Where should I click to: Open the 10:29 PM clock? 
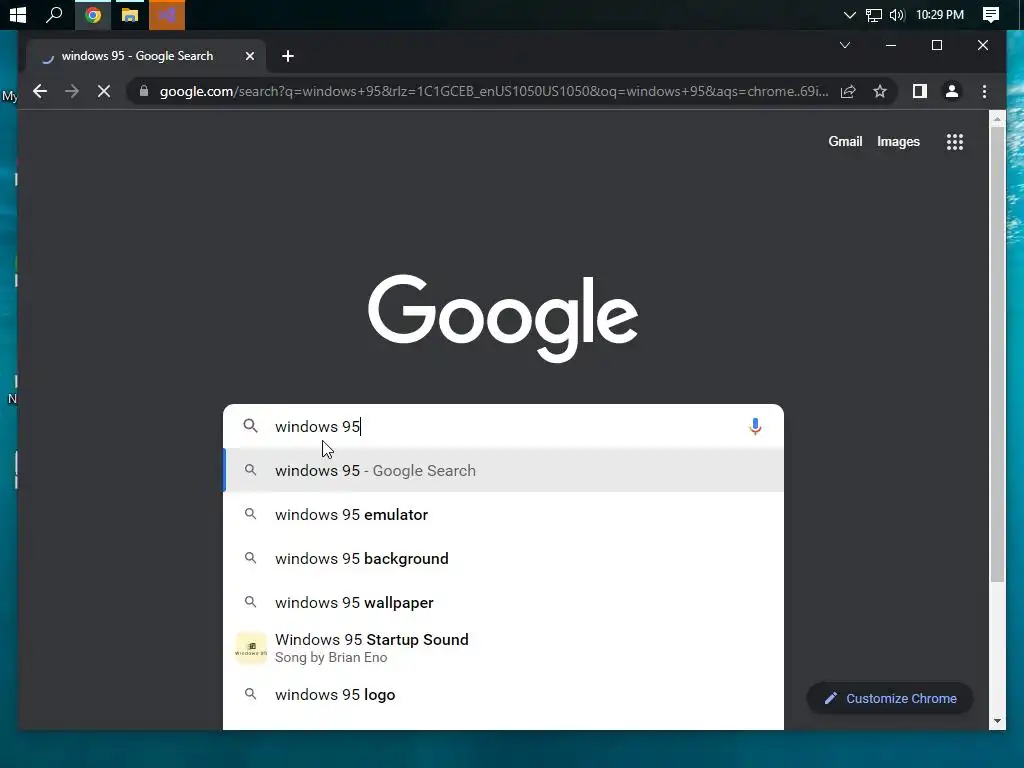point(940,14)
